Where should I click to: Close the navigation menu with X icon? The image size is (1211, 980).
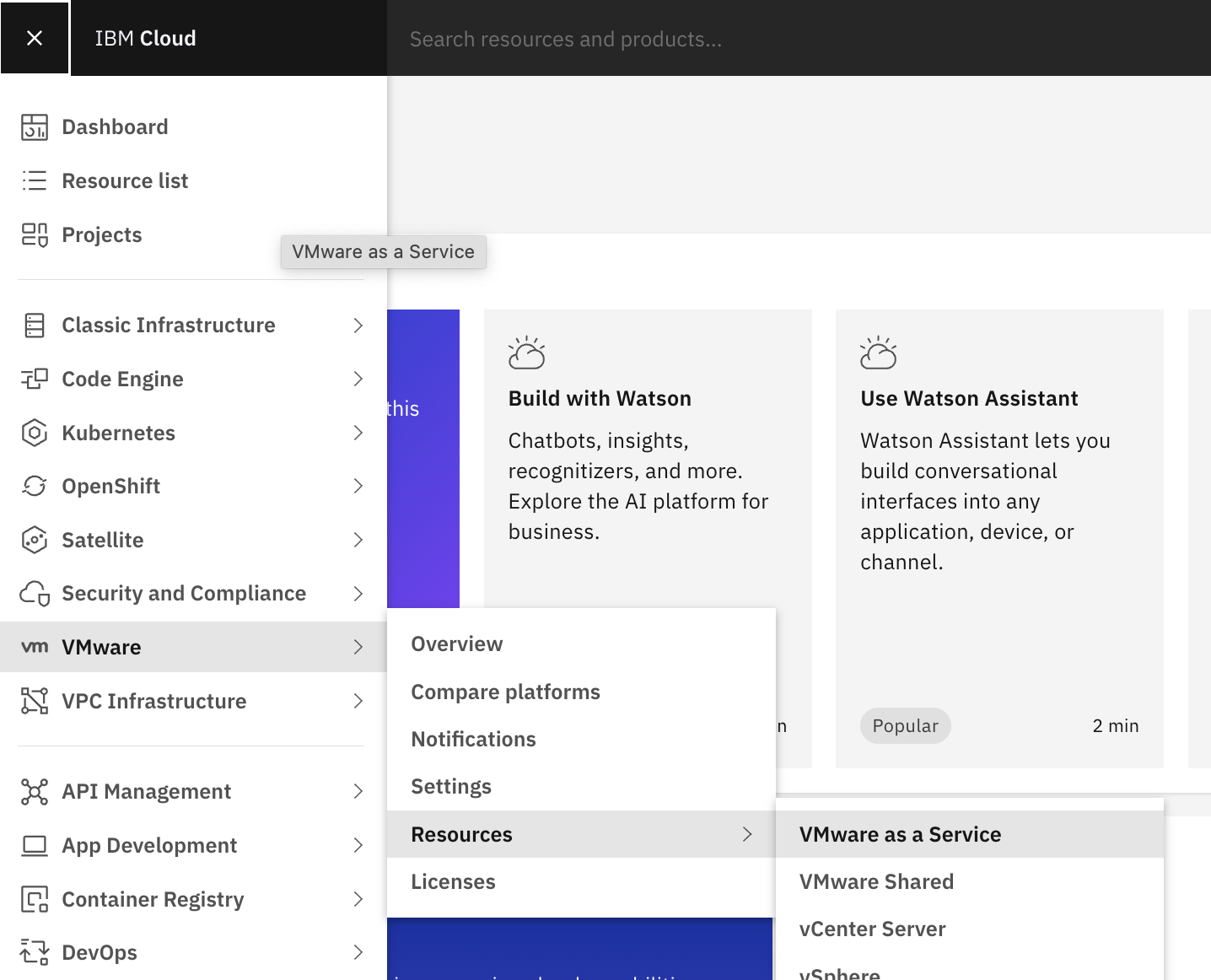point(35,38)
